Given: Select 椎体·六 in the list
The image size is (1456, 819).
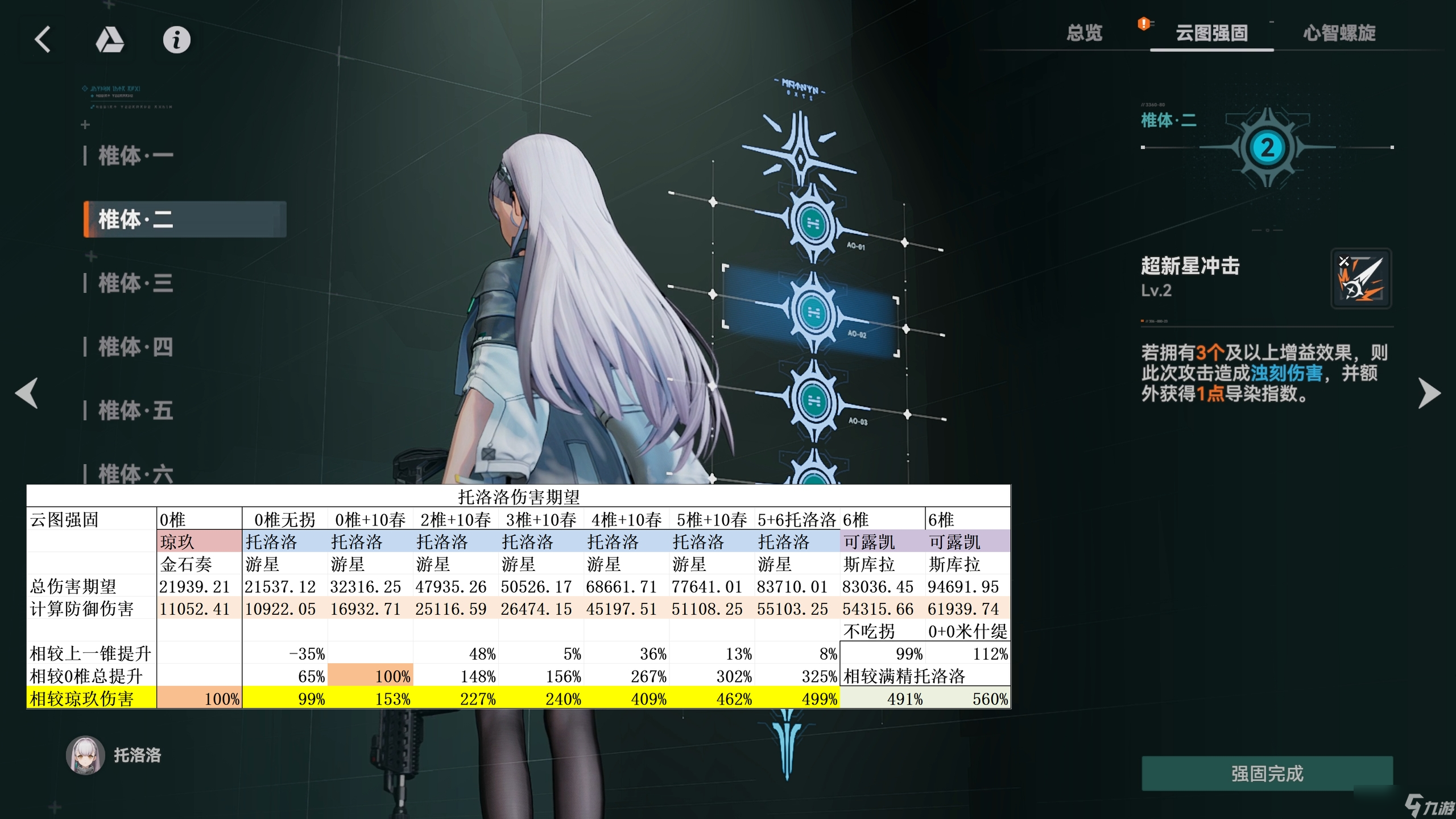Looking at the screenshot, I should 135,473.
